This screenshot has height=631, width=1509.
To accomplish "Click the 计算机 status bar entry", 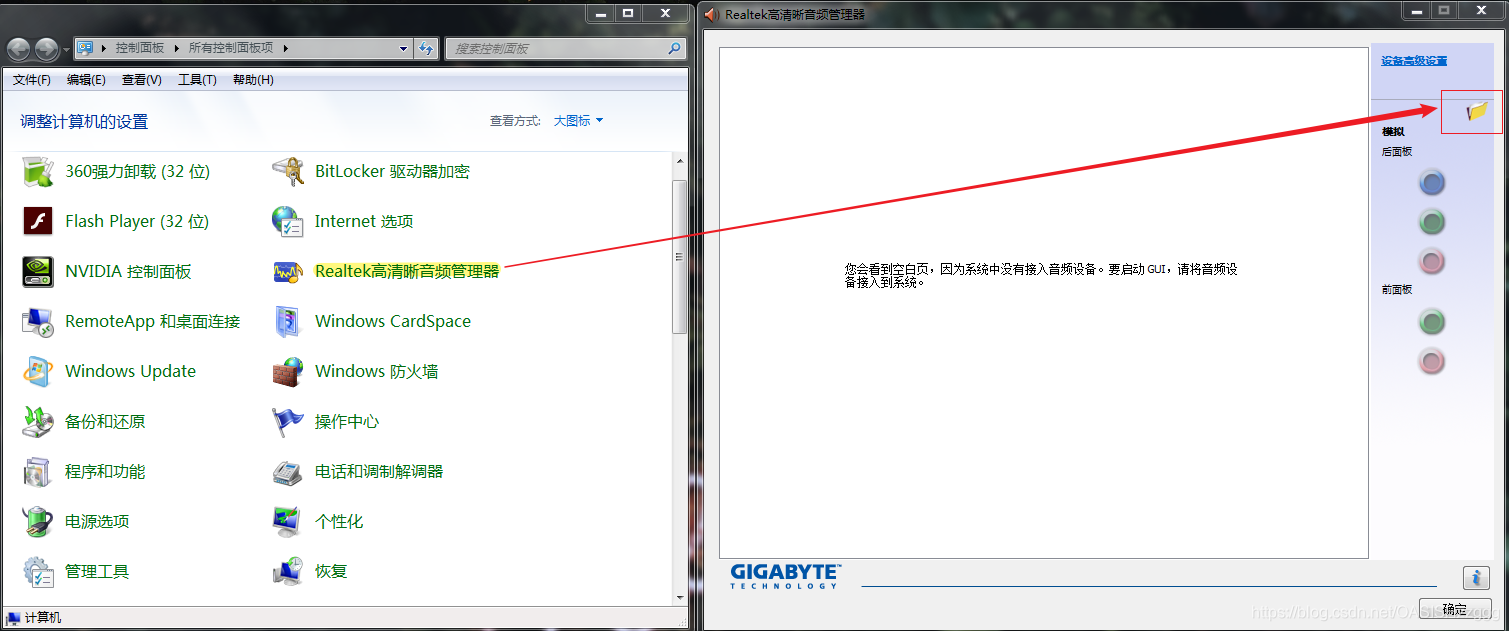I will (34, 618).
